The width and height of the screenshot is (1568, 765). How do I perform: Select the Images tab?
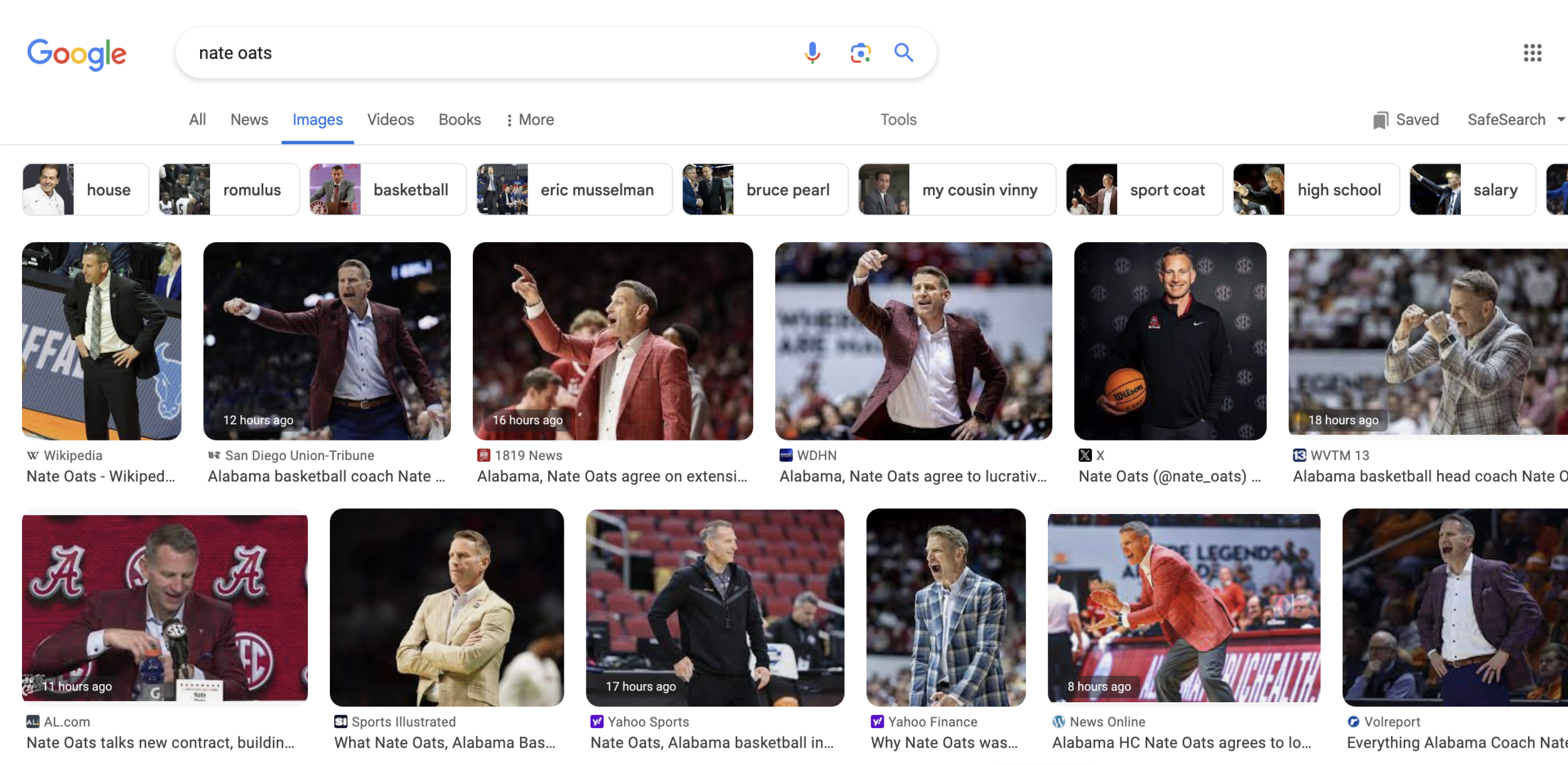[x=317, y=120]
